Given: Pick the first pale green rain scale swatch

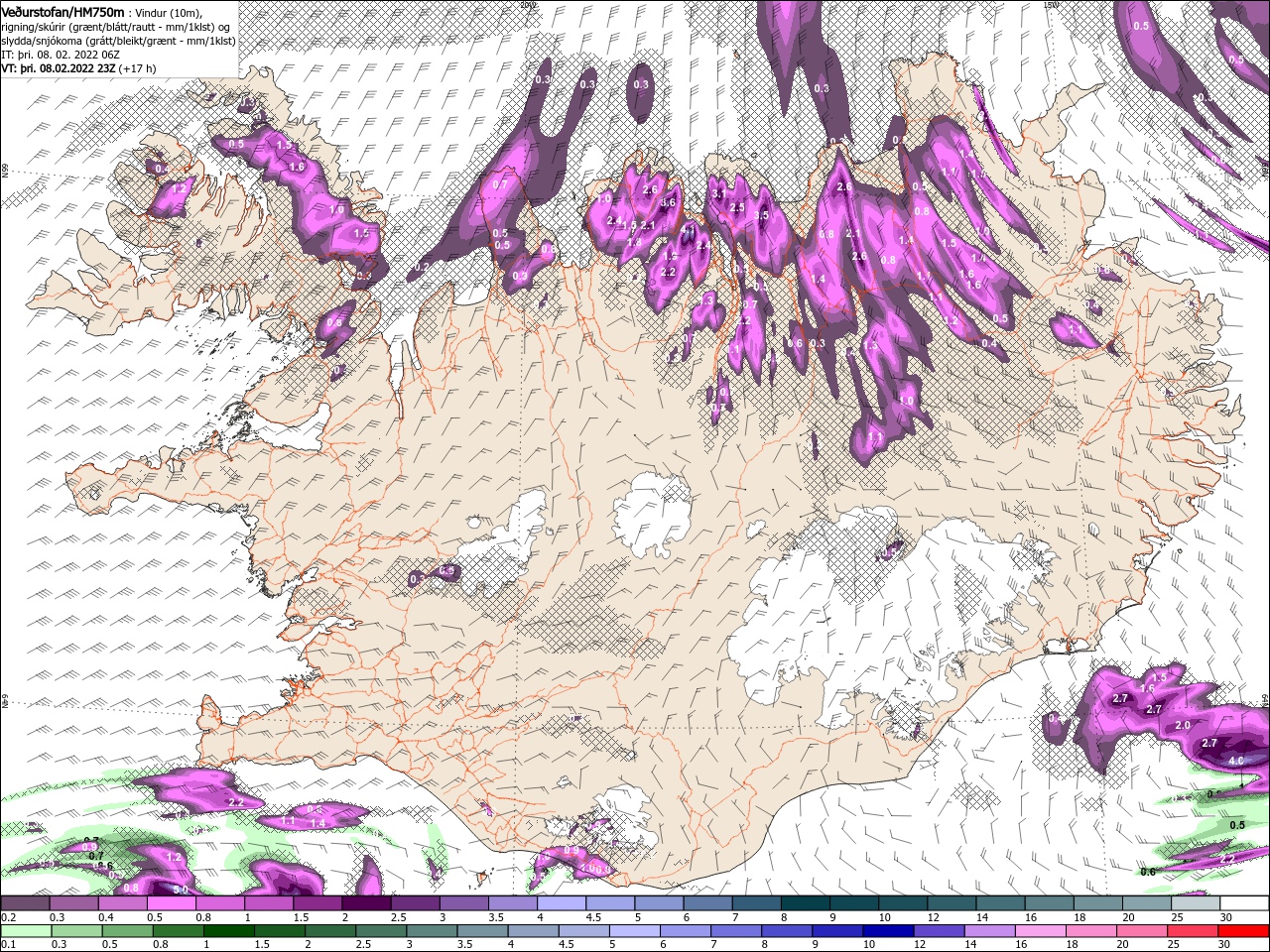Looking at the screenshot, I should pos(25,931).
